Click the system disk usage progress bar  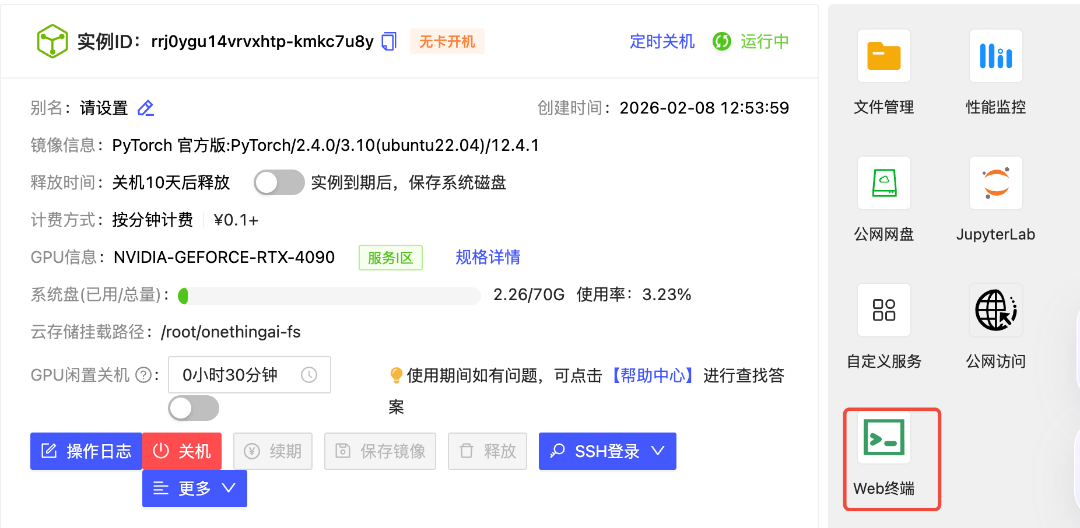click(329, 295)
